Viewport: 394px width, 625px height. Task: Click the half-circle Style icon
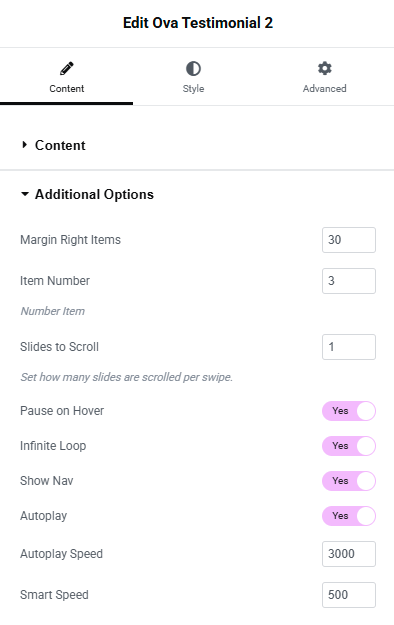(193, 69)
